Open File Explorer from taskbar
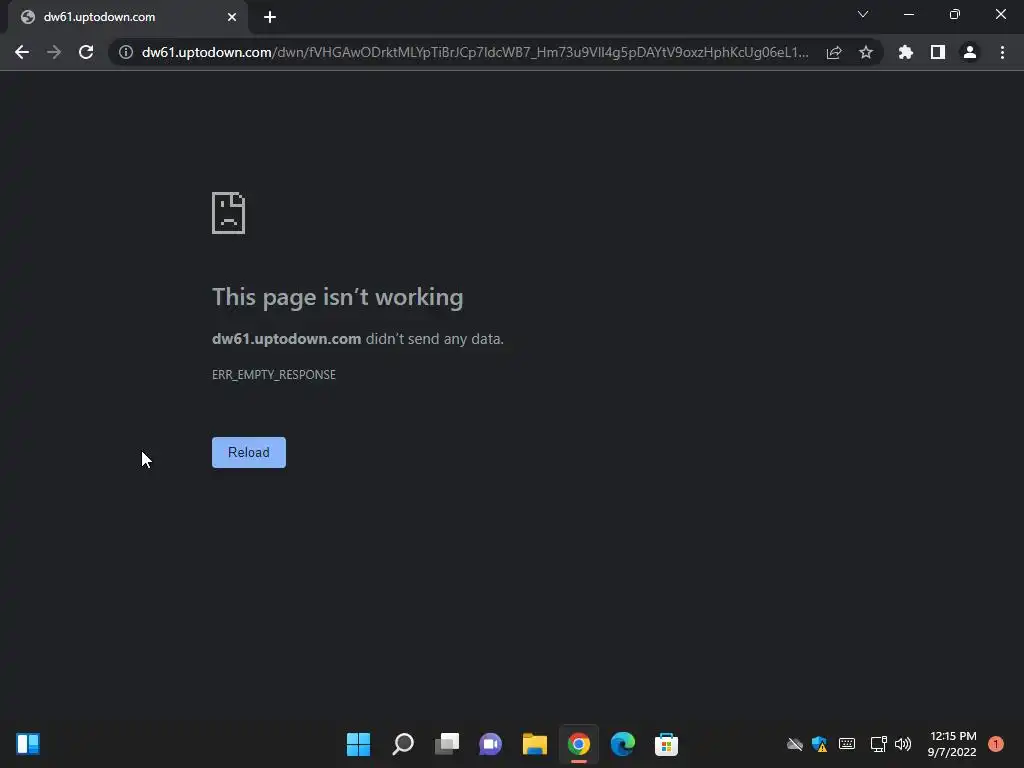Screen dimensions: 1024x768 point(535,744)
